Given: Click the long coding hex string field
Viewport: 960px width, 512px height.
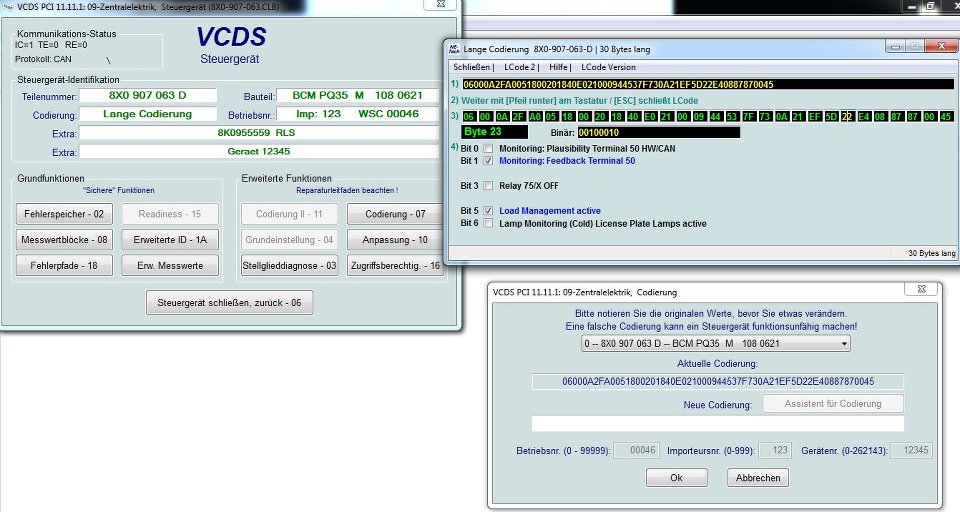Looking at the screenshot, I should (x=708, y=85).
